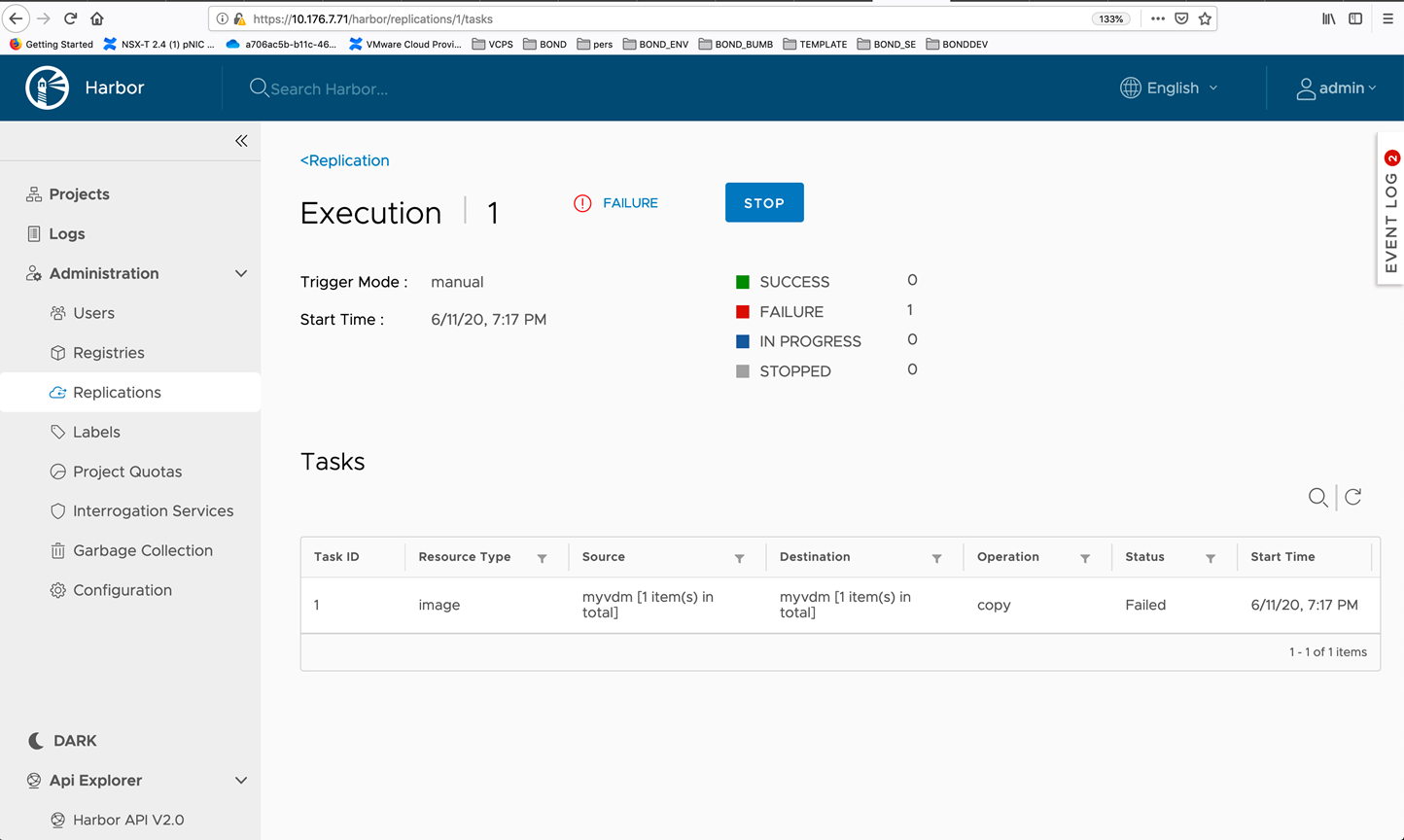The image size is (1404, 840).
Task: Toggle the browser sidebar icon
Action: [1355, 18]
